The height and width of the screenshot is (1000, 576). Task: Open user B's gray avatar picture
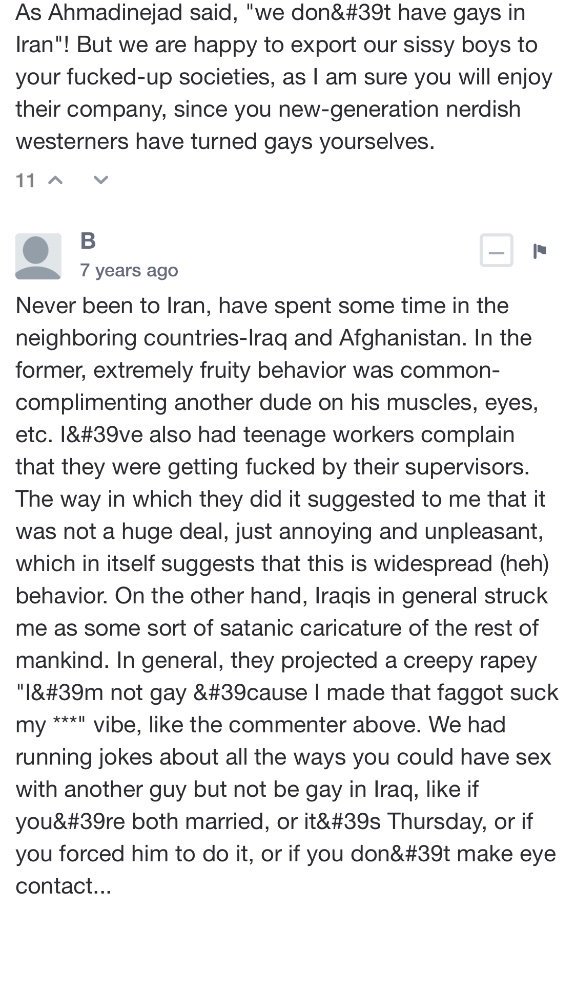(38, 256)
